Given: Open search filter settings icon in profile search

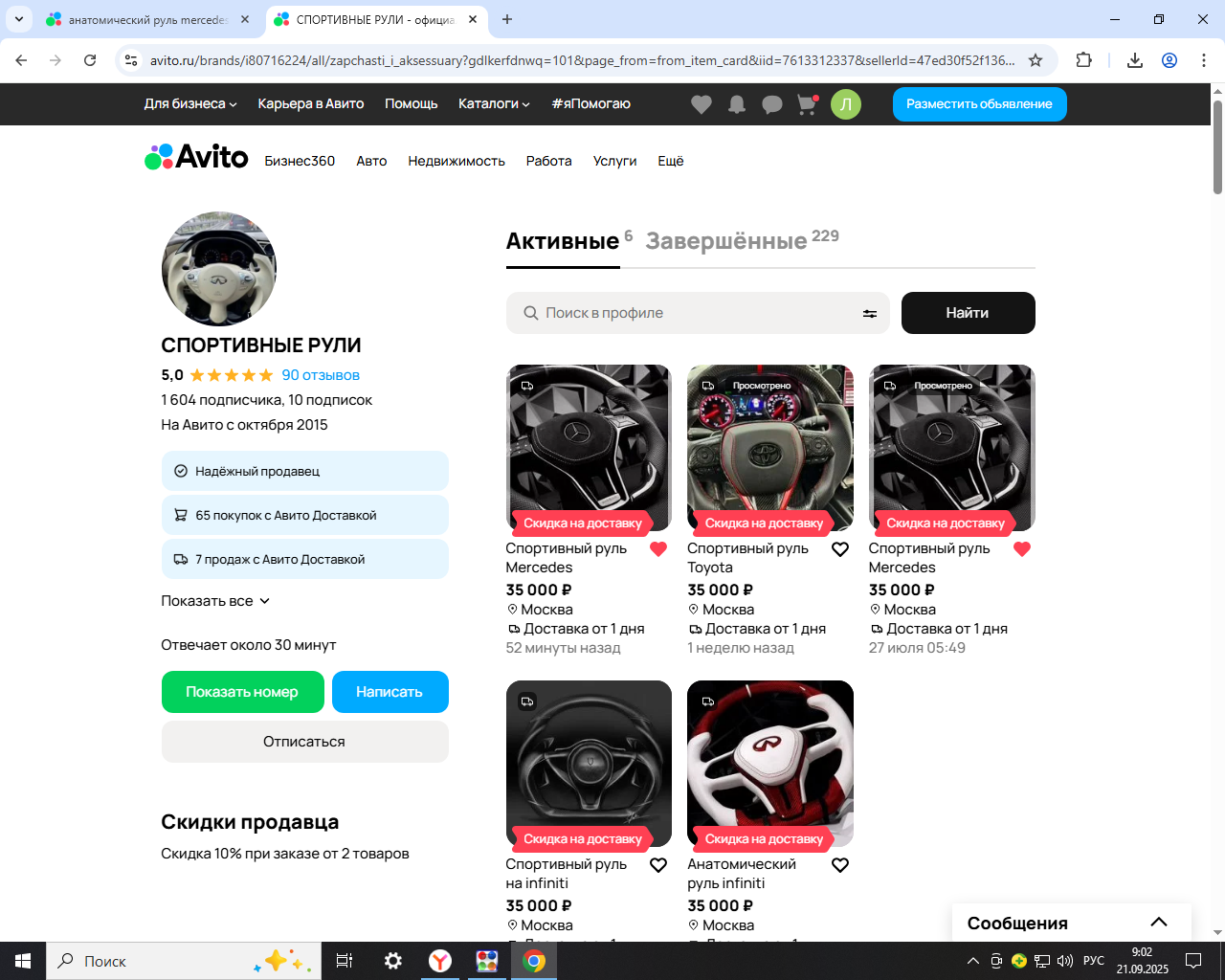Looking at the screenshot, I should tap(870, 313).
